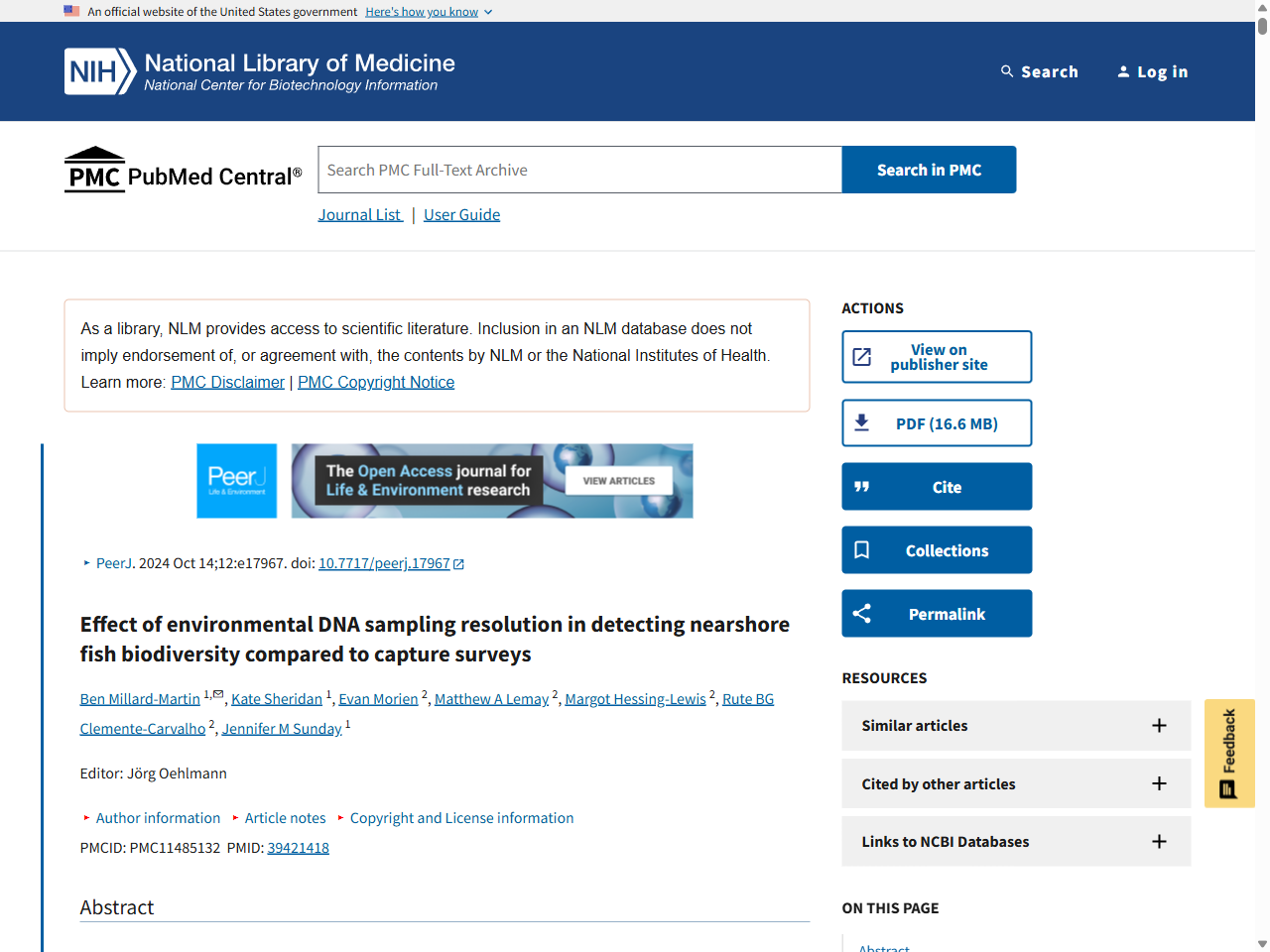Open the PMC Copyright Notice link
Viewport: 1270px width, 952px height.
coord(376,382)
